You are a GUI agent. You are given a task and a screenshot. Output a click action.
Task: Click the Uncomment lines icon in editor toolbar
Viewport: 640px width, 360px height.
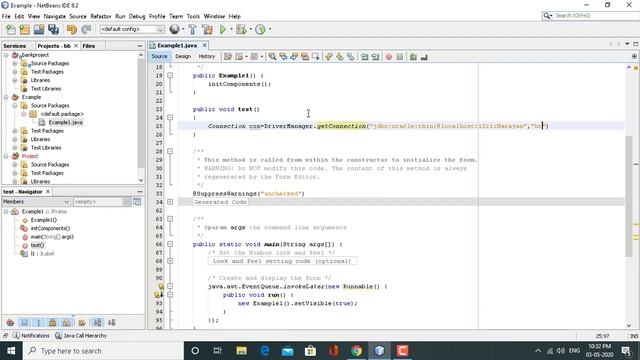424,57
